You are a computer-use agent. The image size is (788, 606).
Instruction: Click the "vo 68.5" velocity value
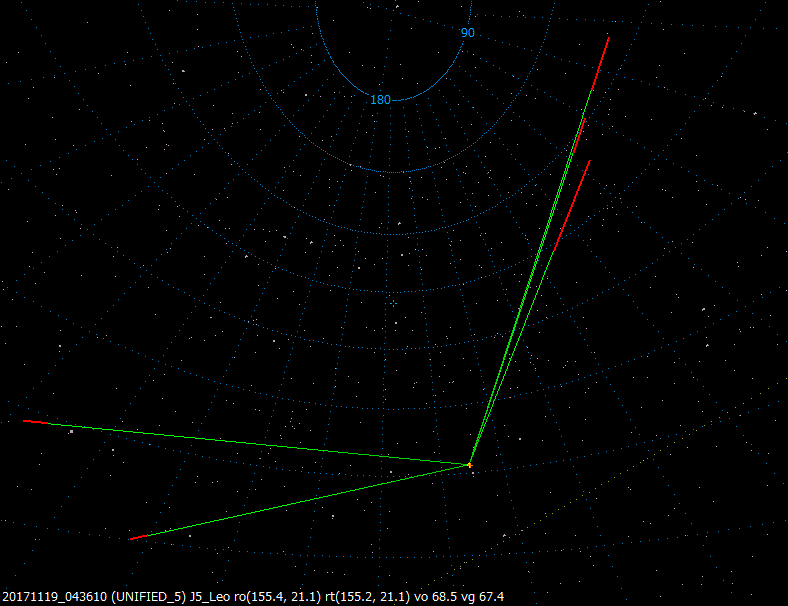pos(434,597)
